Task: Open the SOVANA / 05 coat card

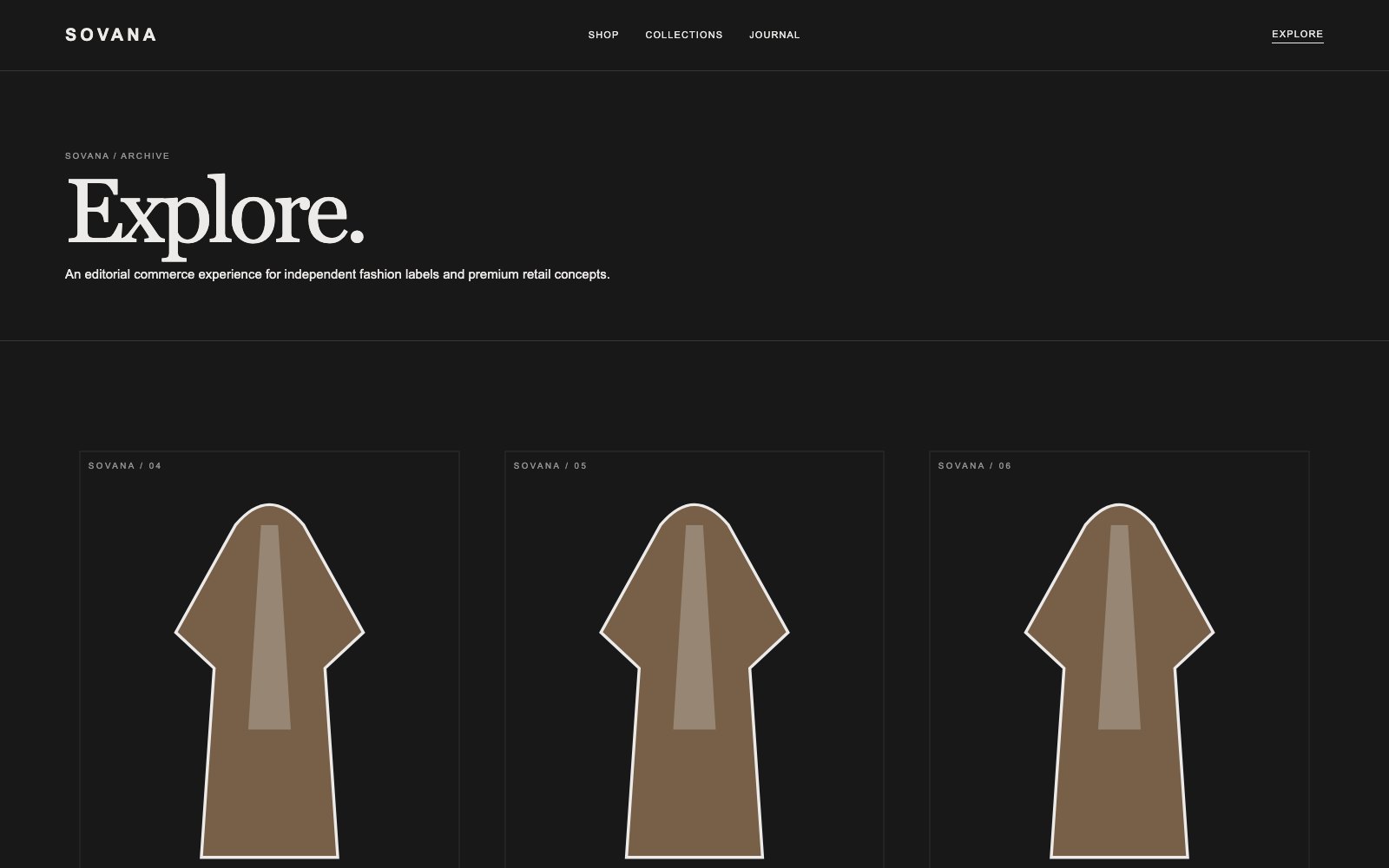Action: pyautogui.click(x=694, y=660)
